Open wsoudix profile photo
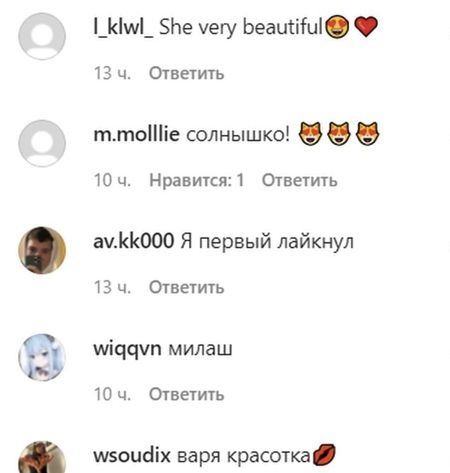 42,457
